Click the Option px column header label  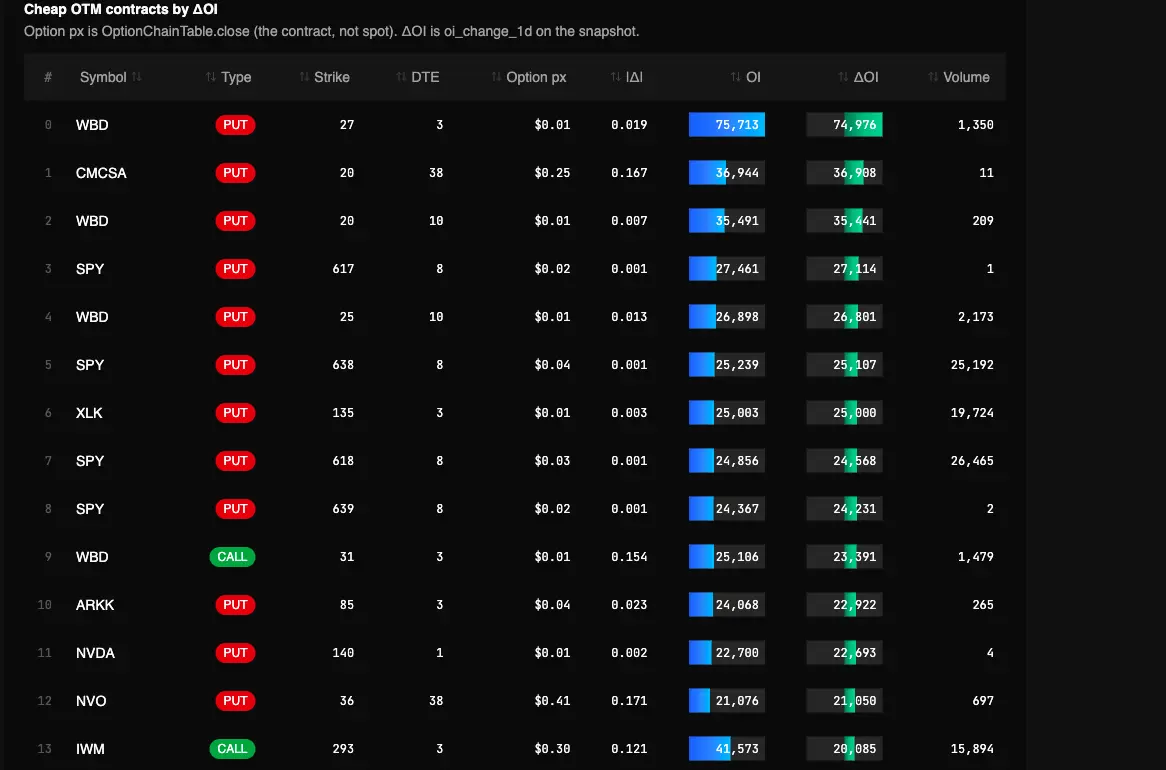coord(536,77)
